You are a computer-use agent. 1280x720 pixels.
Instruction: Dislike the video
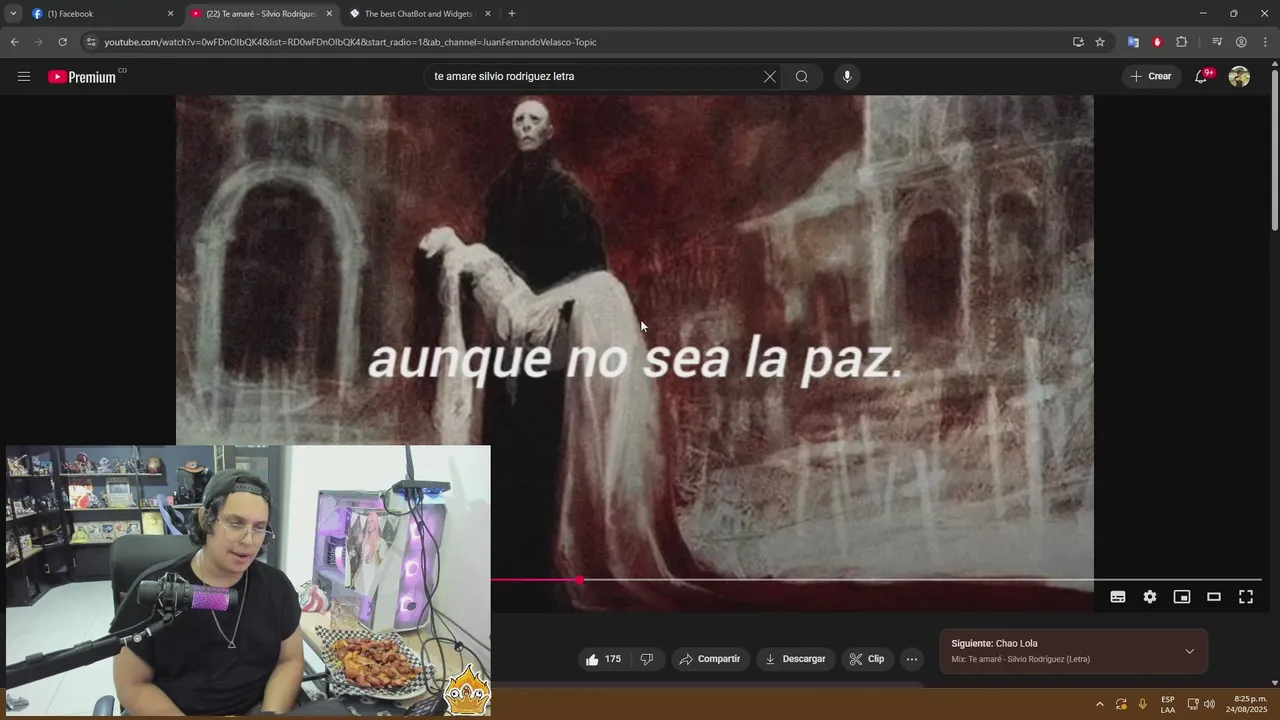(647, 659)
